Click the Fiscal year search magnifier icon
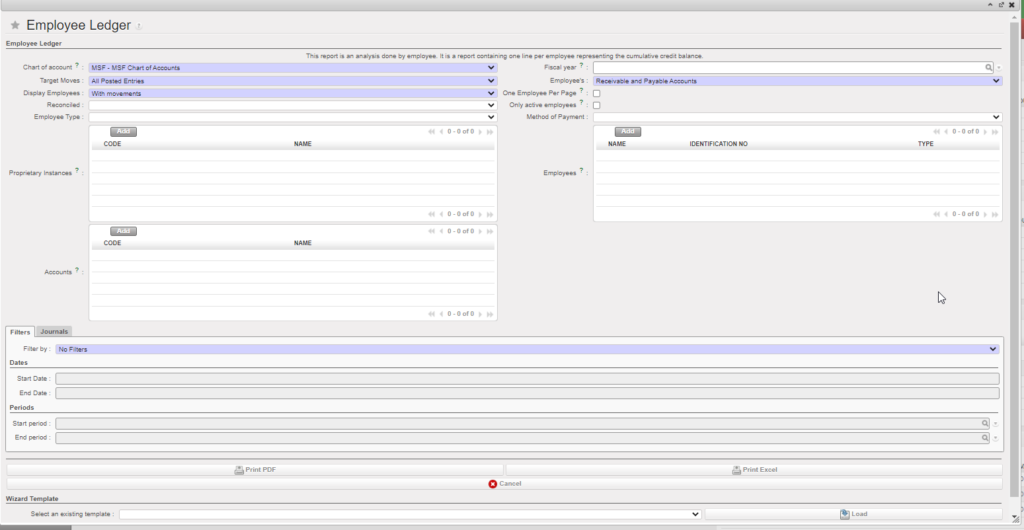The height and width of the screenshot is (530, 1024). pos(988,68)
